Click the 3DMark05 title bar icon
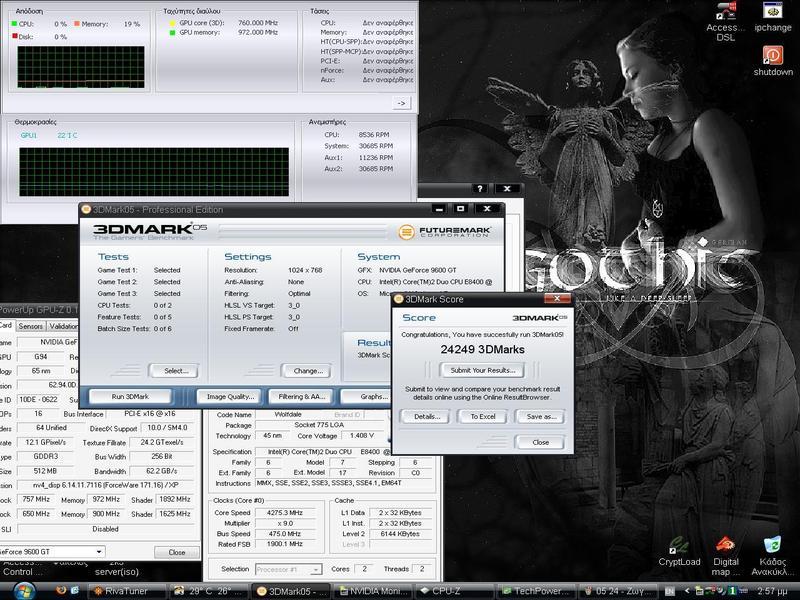This screenshot has height=600, width=800. 86,209
